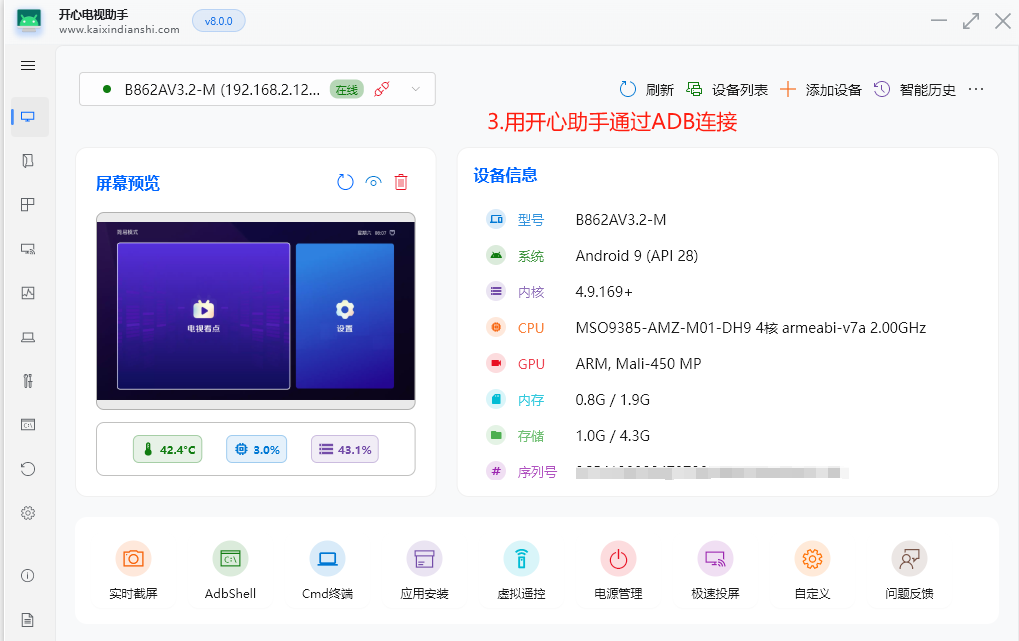The image size is (1019, 641).
Task: Disconnect device using the red link icon
Action: (382, 89)
